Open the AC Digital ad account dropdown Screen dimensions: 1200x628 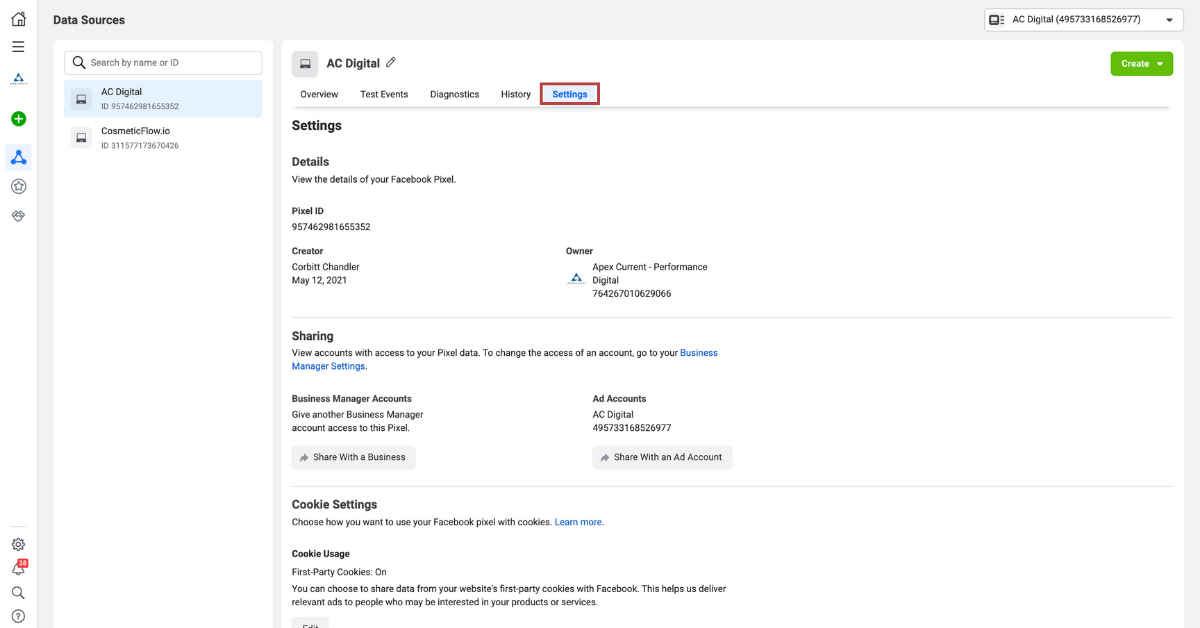(x=1083, y=19)
